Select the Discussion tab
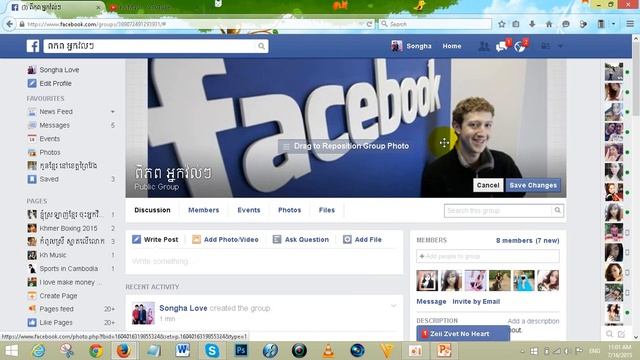The width and height of the screenshot is (640, 360). 152,210
